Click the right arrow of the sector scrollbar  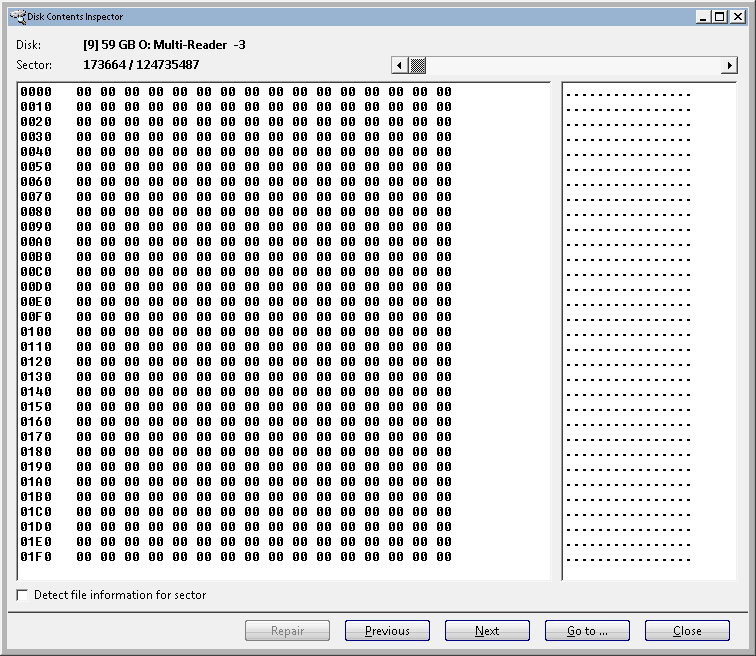pyautogui.click(x=729, y=66)
